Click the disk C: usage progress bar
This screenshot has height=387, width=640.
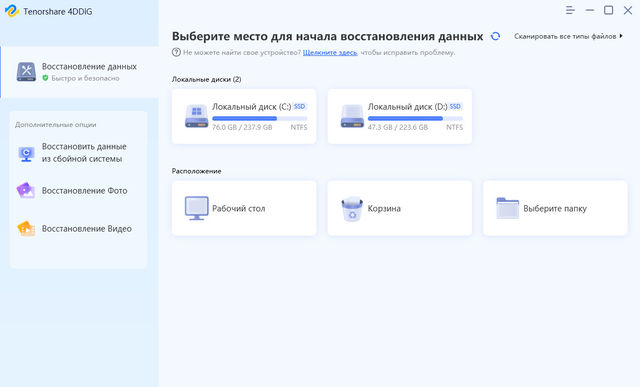tap(260, 118)
